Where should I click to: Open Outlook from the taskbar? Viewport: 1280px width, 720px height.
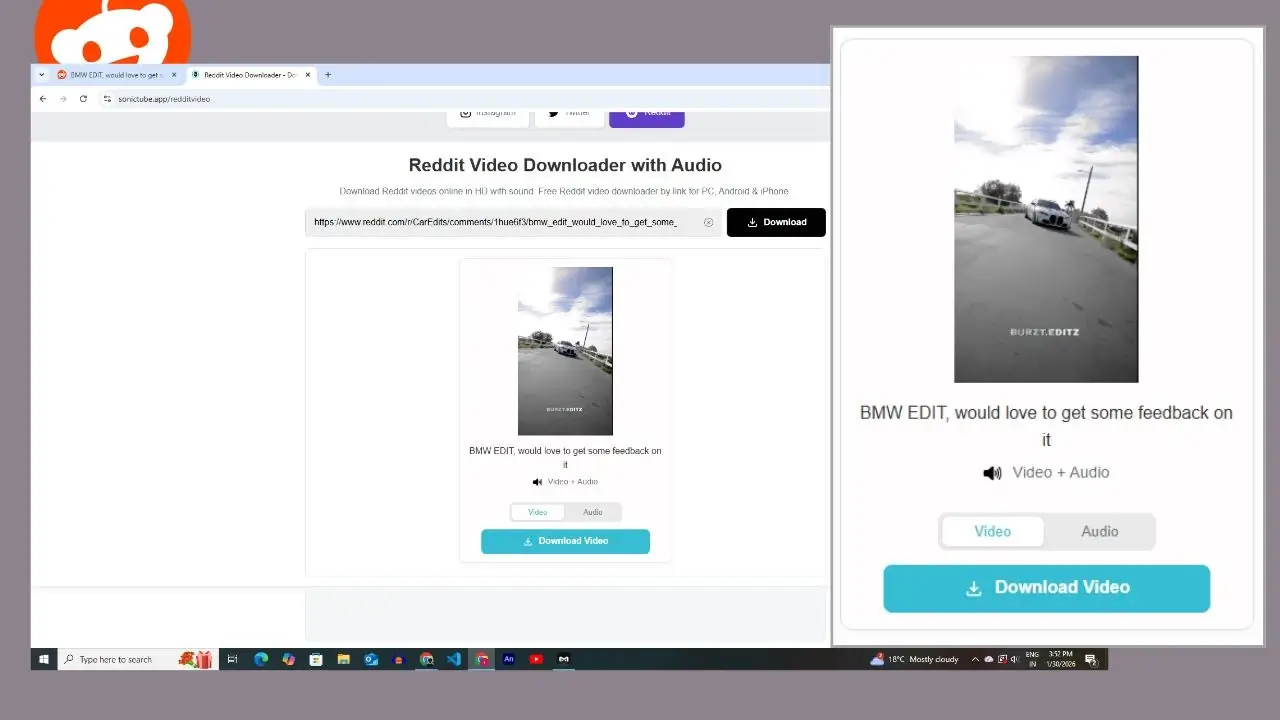[x=371, y=659]
